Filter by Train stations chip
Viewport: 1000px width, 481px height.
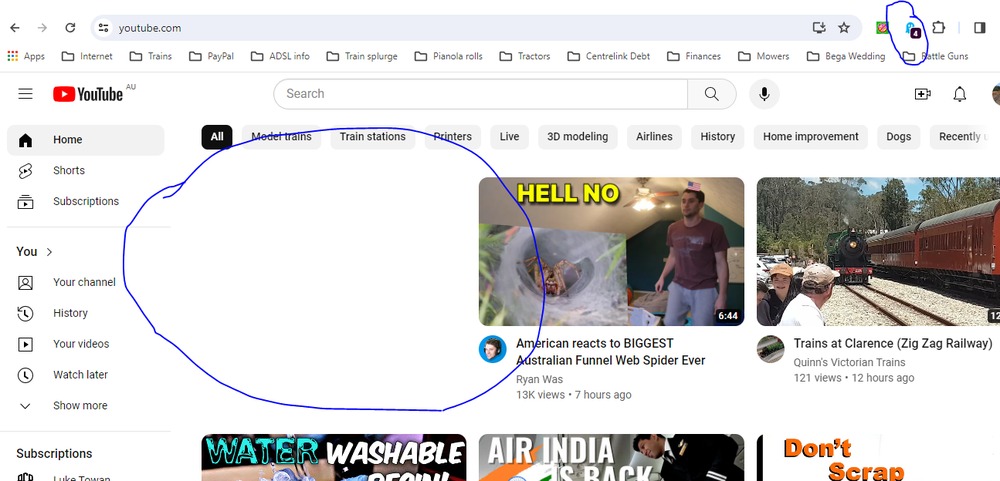(x=372, y=137)
